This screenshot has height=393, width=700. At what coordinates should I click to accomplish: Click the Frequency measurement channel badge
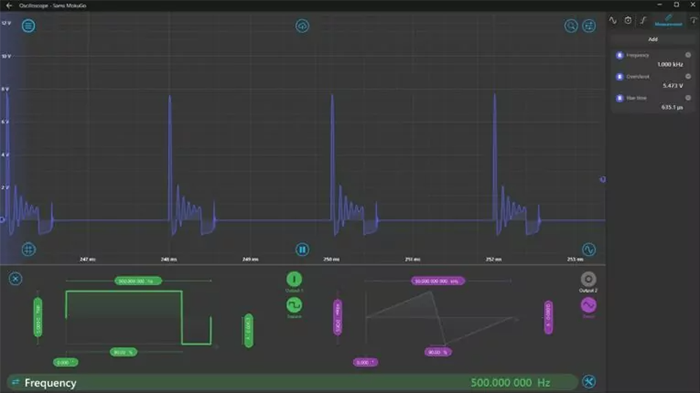619,55
